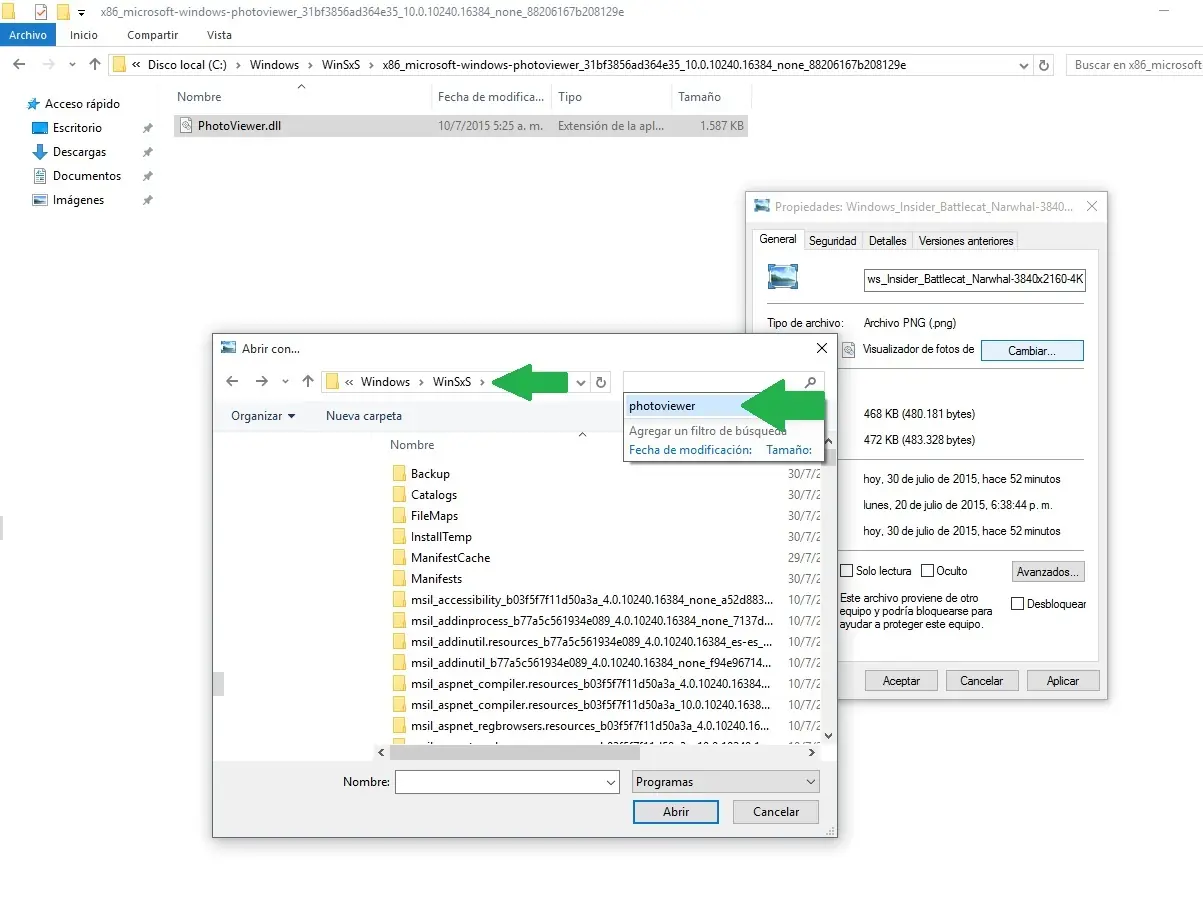
Task: Sort by Tipo column header
Action: (611, 97)
